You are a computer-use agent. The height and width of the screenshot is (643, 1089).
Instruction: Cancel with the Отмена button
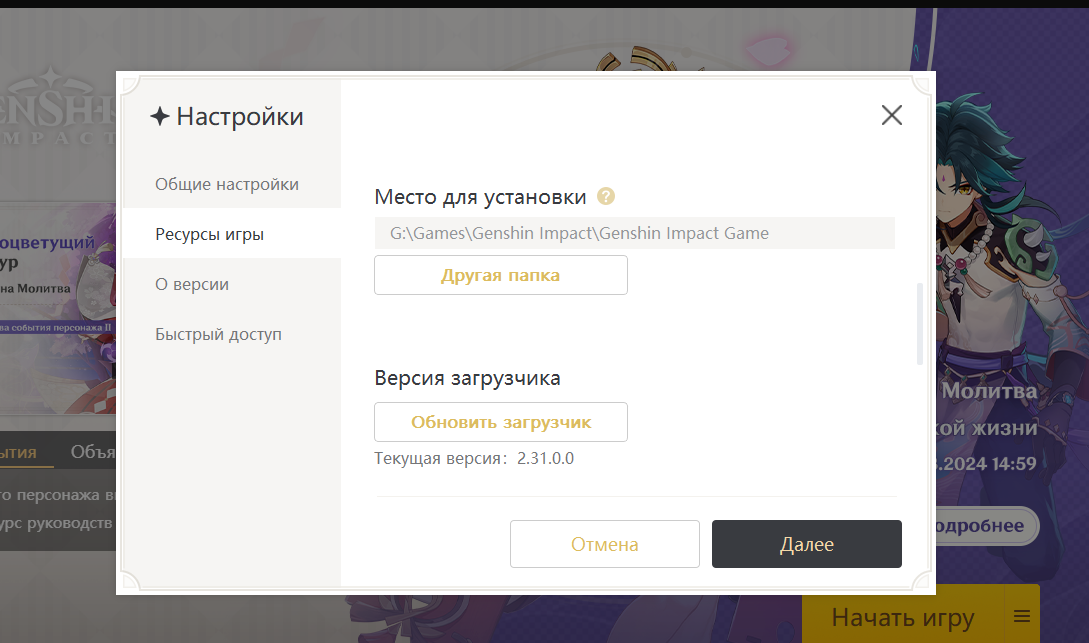click(604, 544)
